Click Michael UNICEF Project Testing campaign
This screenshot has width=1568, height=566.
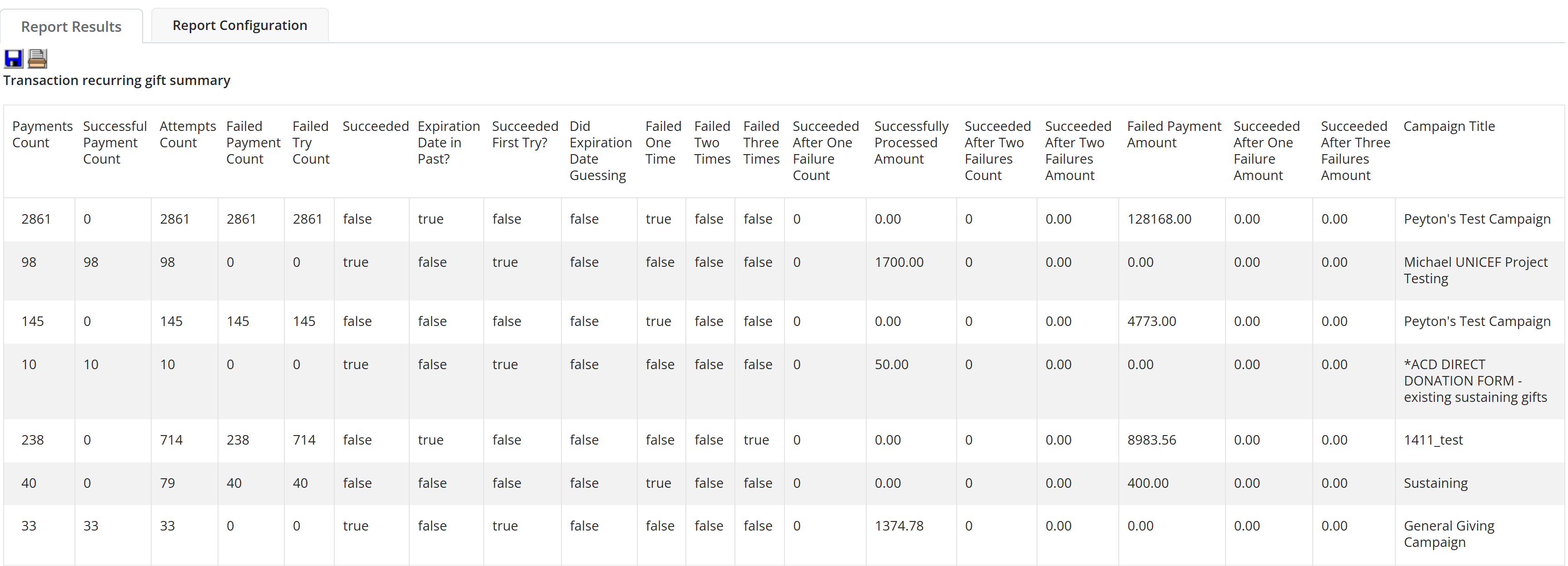(x=1475, y=270)
